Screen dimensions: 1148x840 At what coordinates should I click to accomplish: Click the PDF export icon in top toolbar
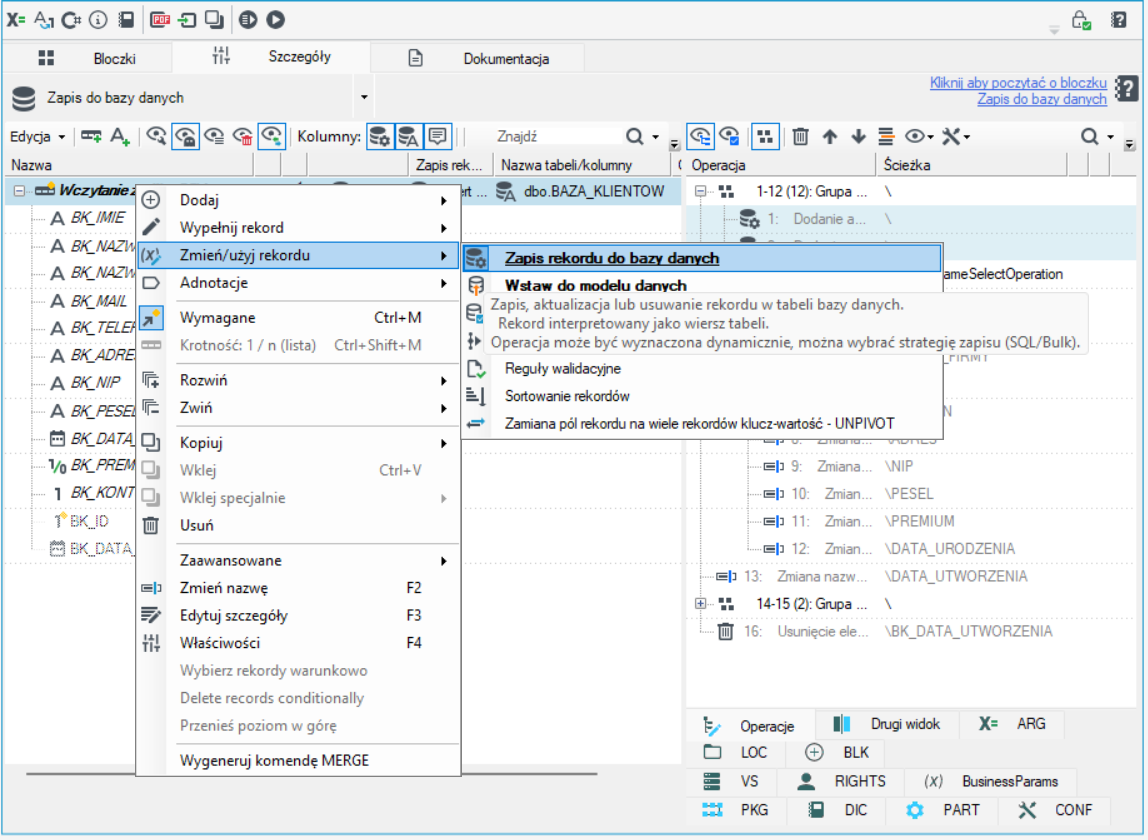(160, 20)
